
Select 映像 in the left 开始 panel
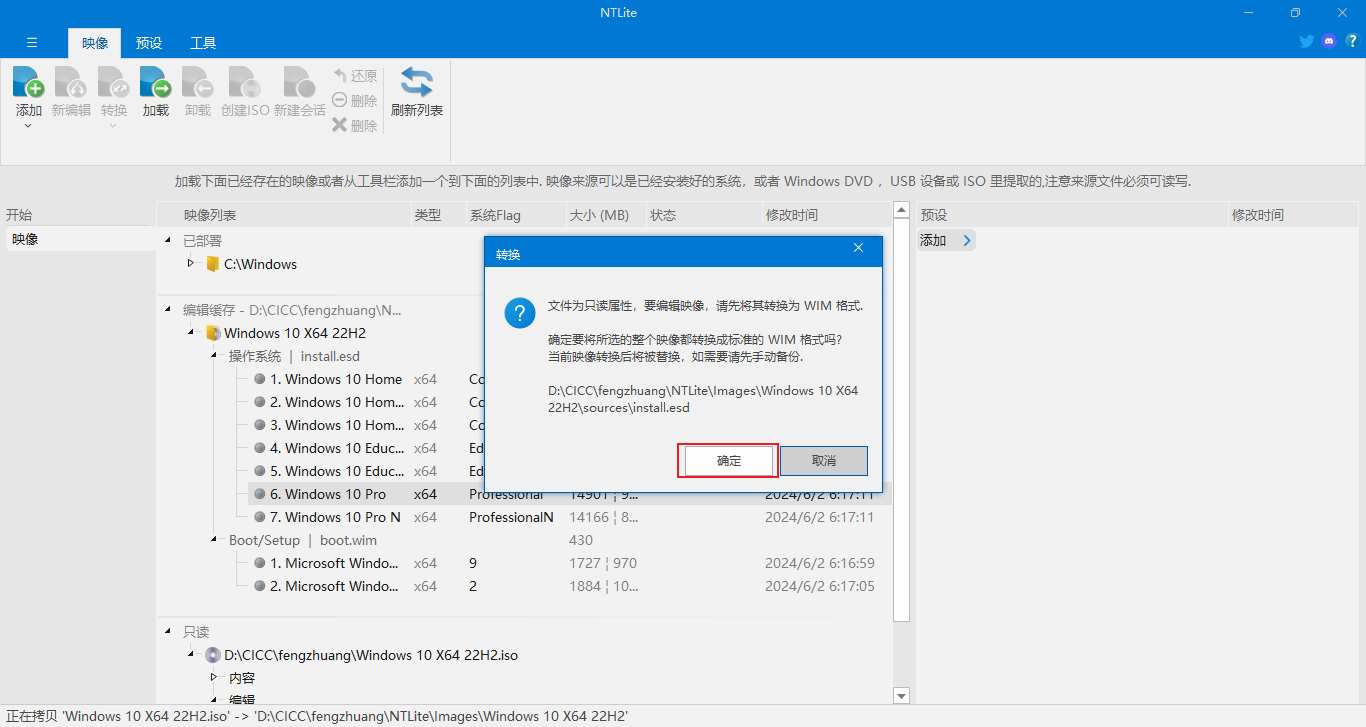pyautogui.click(x=80, y=239)
